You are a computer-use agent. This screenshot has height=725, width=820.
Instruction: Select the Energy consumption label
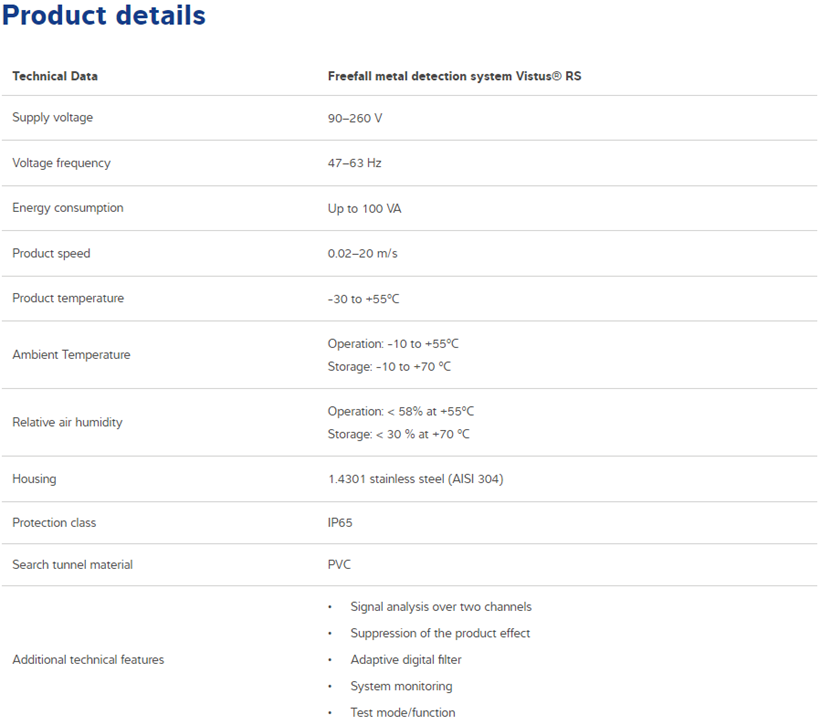click(68, 208)
